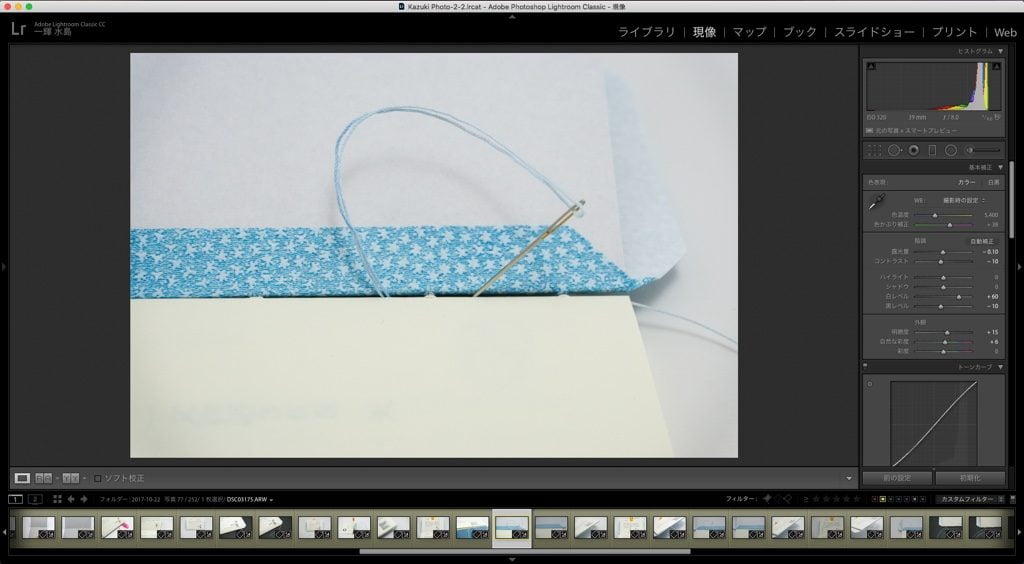Viewport: 1024px width, 564px height.
Task: Select 白黒 treatment
Action: coord(993,183)
